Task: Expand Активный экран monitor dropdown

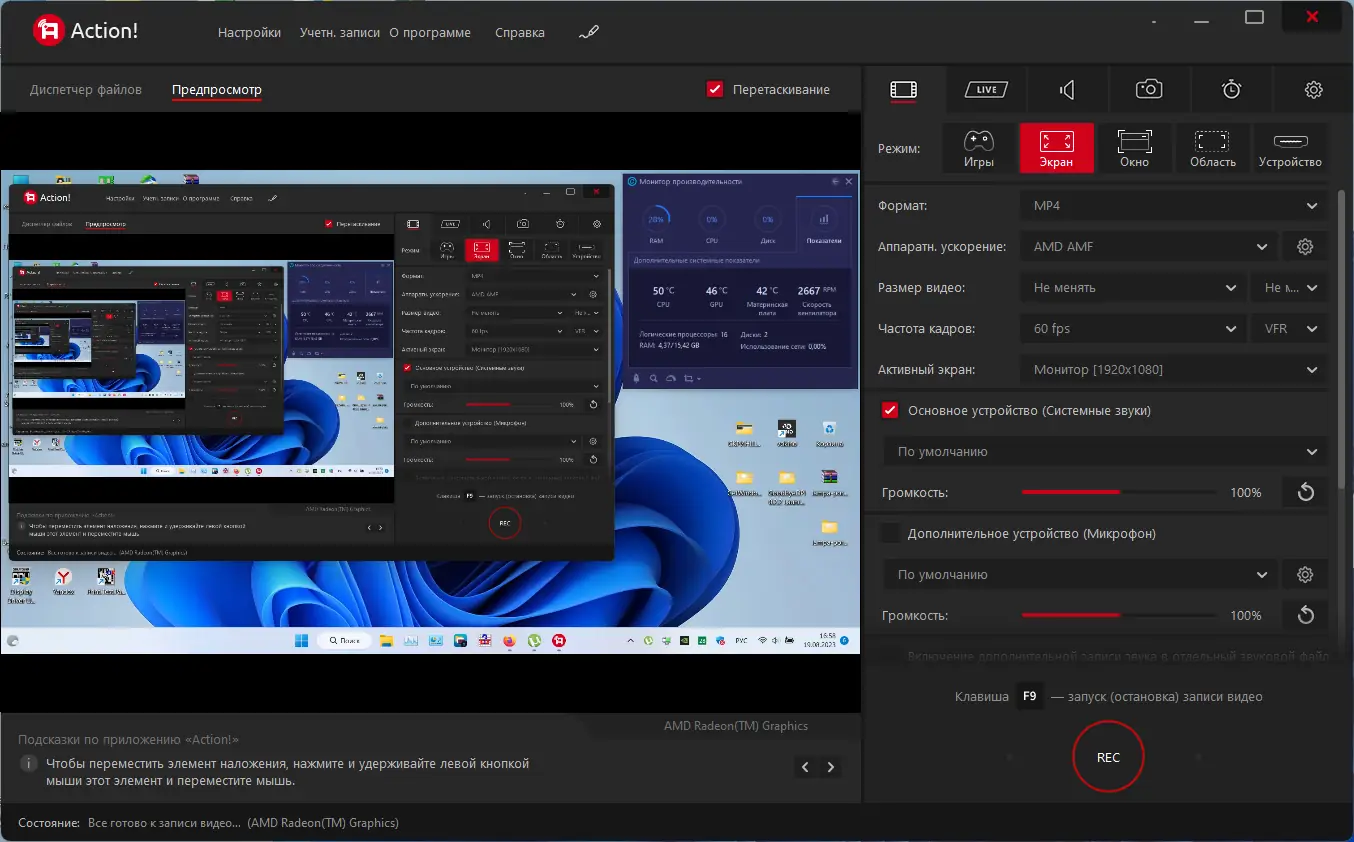Action: coord(1174,369)
